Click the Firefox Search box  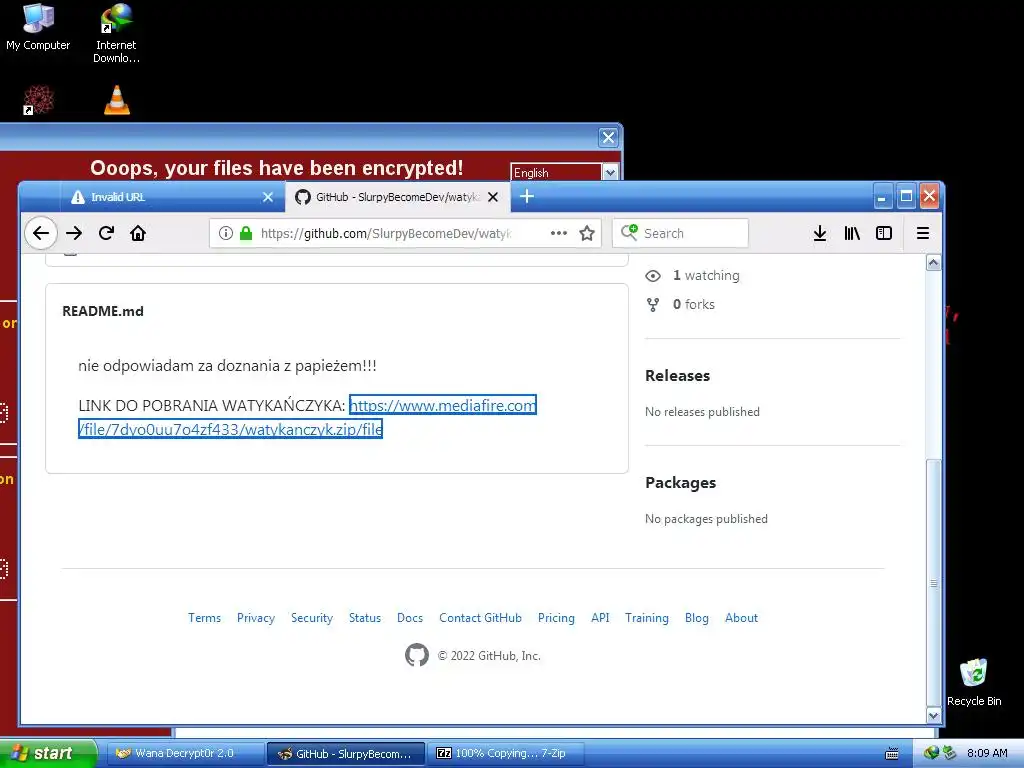(680, 233)
